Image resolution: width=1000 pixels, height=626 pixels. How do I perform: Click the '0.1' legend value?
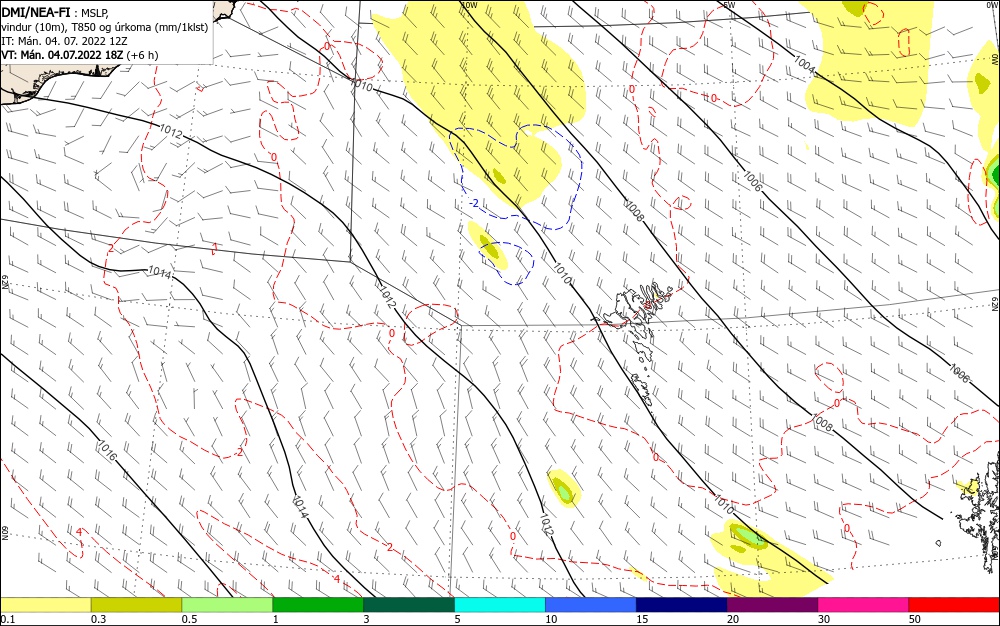click(x=7, y=619)
